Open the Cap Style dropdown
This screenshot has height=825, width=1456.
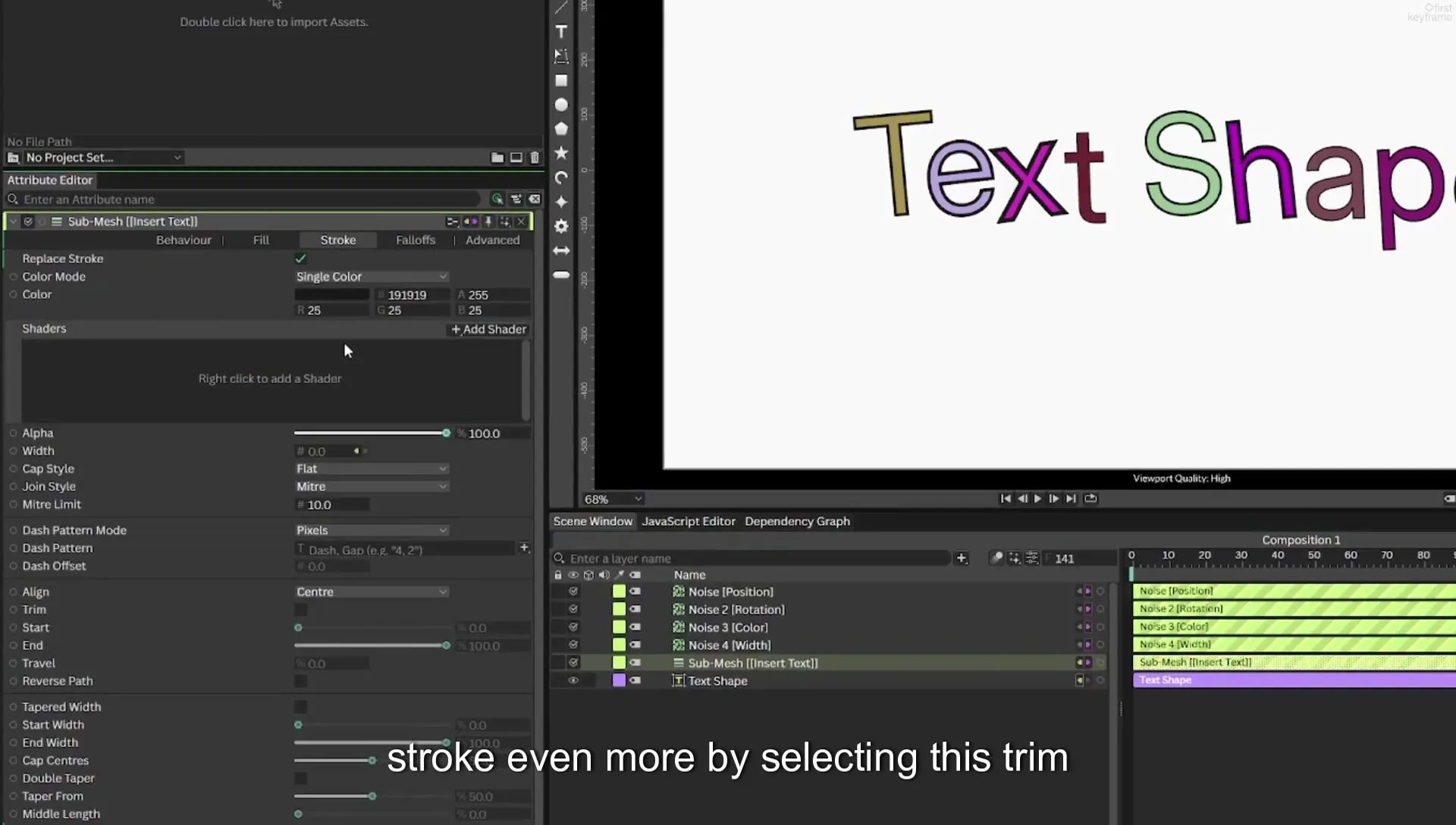click(372, 469)
